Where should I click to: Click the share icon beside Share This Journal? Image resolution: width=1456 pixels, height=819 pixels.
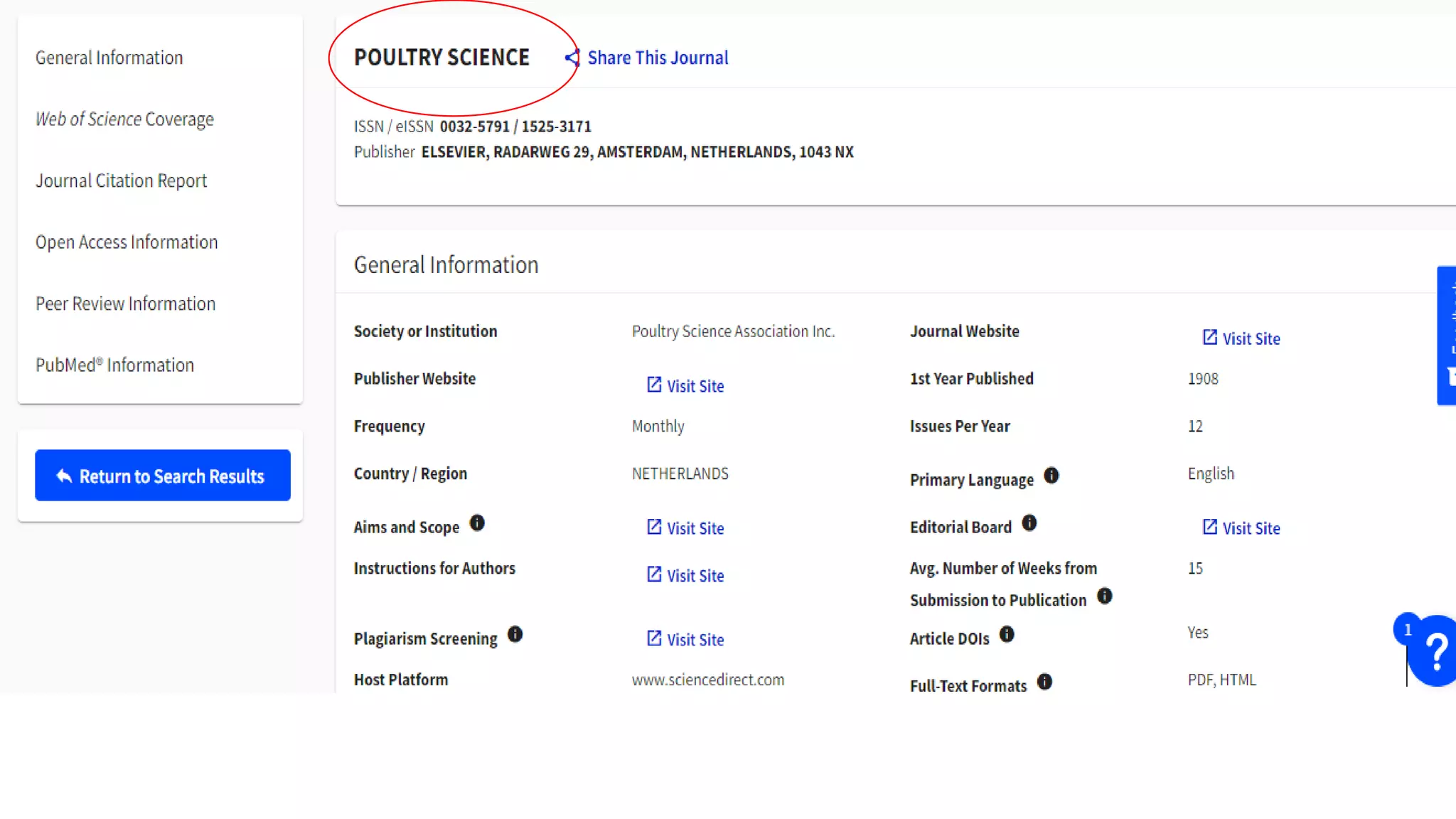click(572, 58)
